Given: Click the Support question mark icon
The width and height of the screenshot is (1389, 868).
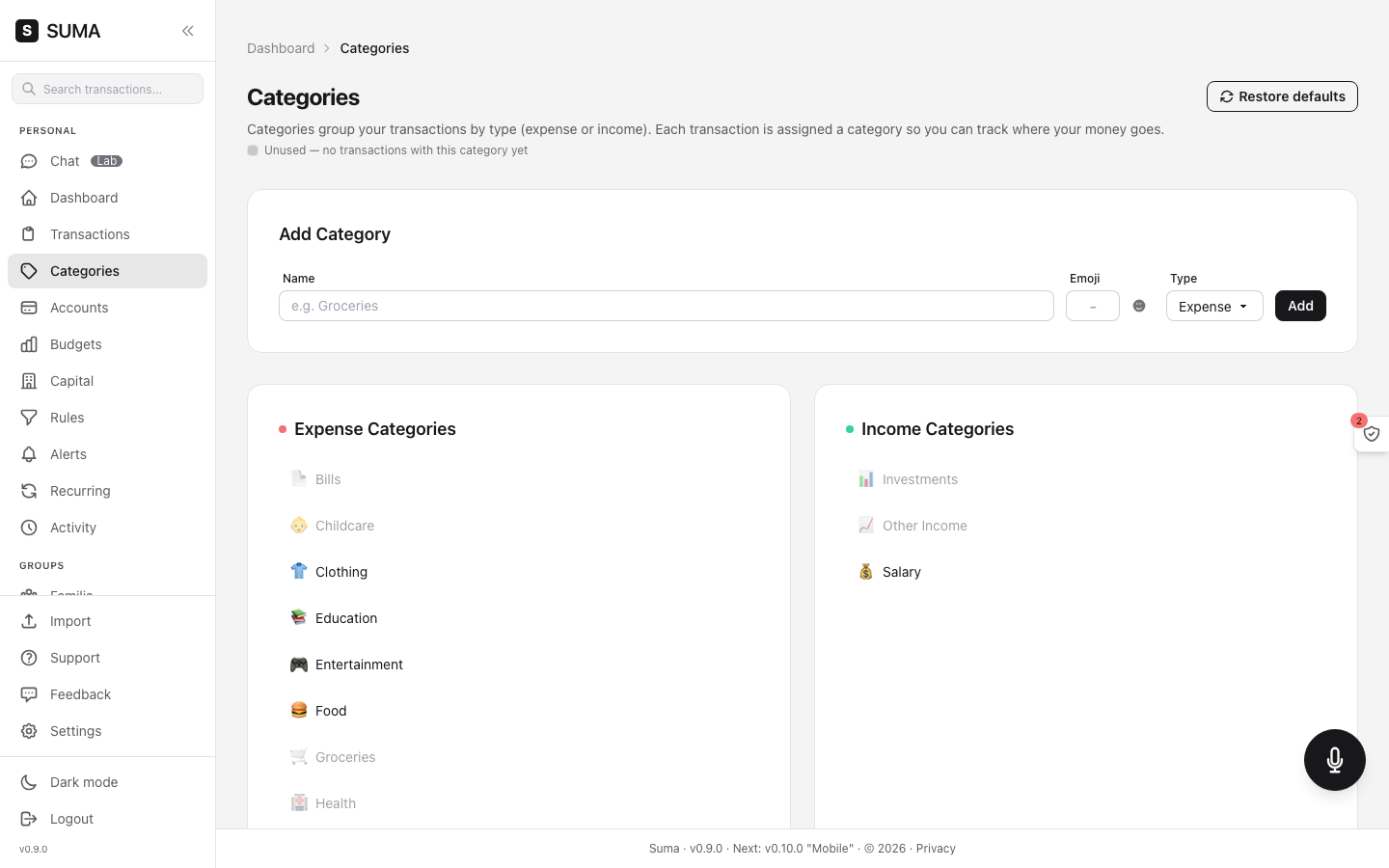Looking at the screenshot, I should tap(29, 658).
